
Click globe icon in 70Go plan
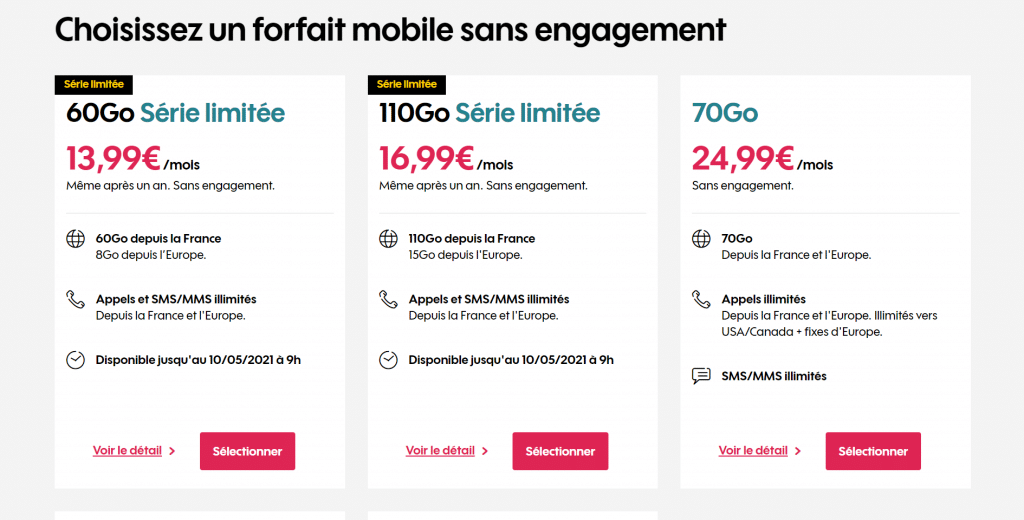click(701, 239)
